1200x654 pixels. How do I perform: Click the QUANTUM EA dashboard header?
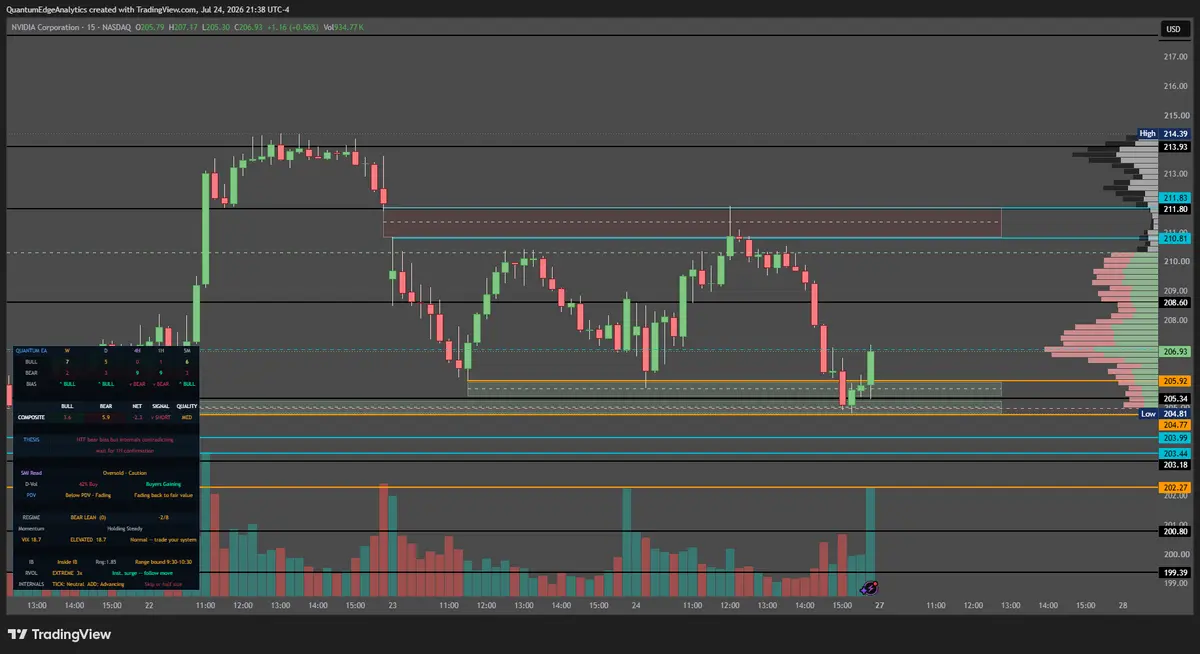coord(30,350)
